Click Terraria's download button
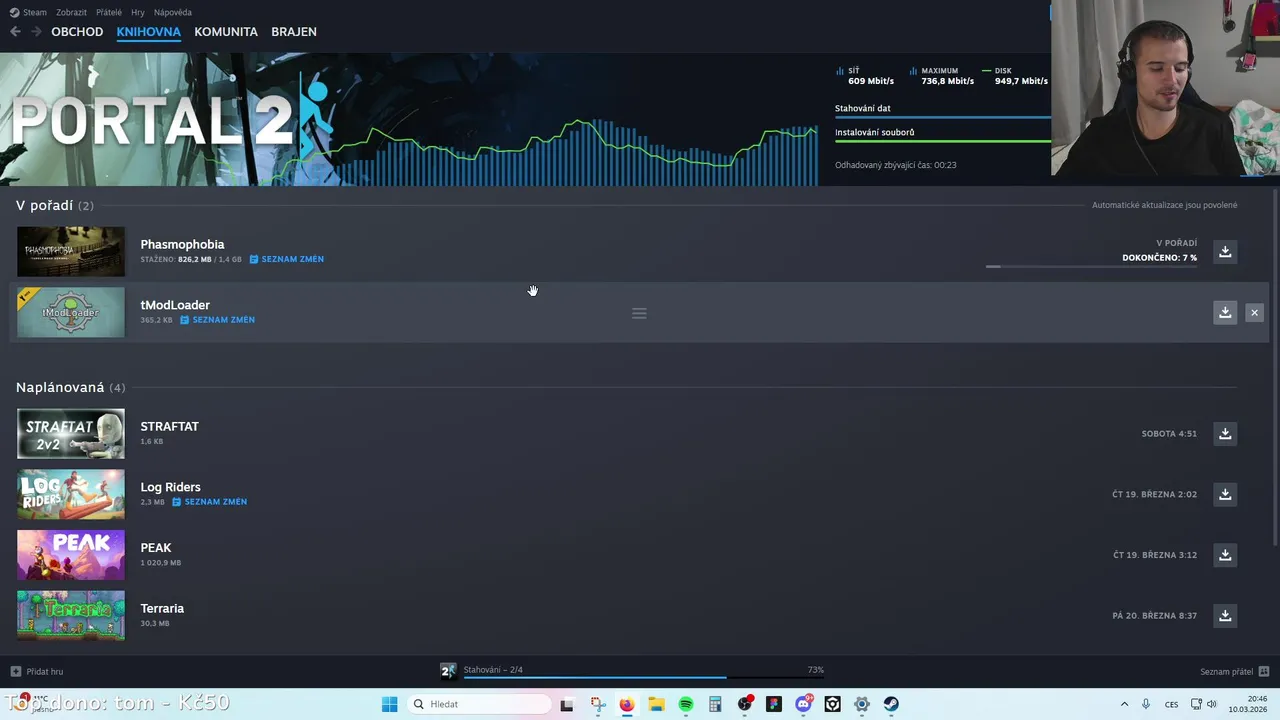Screen dimensions: 1280x720 click(x=1225, y=616)
